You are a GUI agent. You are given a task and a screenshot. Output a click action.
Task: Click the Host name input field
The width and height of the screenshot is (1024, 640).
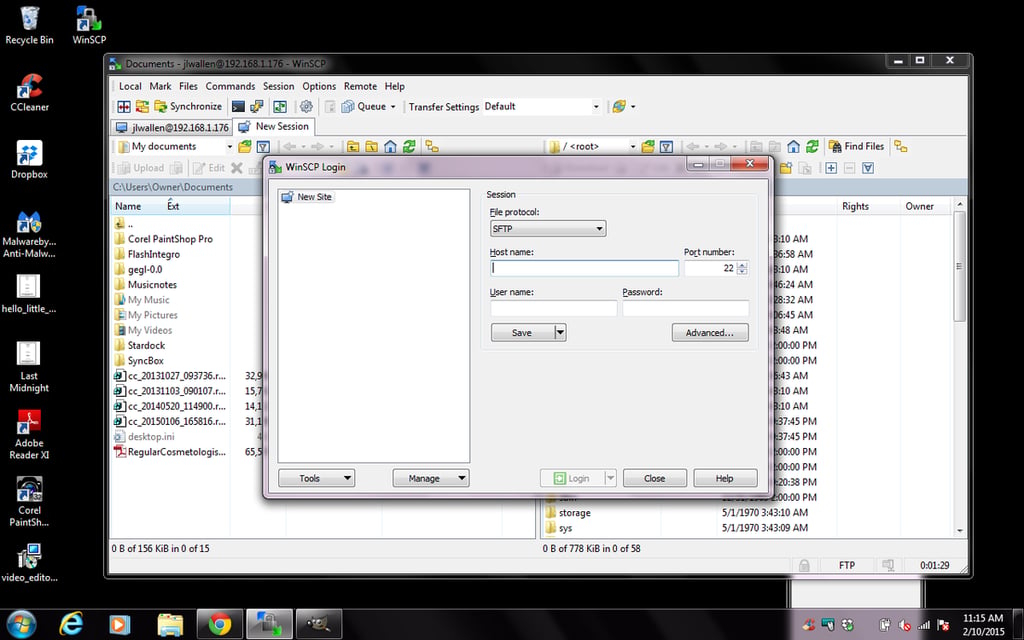pyautogui.click(x=584, y=268)
